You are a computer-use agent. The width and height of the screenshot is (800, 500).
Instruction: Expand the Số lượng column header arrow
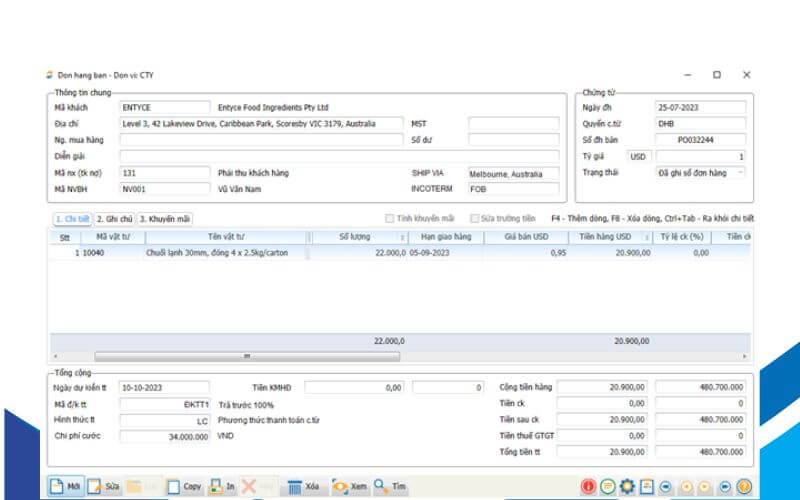[x=402, y=238]
